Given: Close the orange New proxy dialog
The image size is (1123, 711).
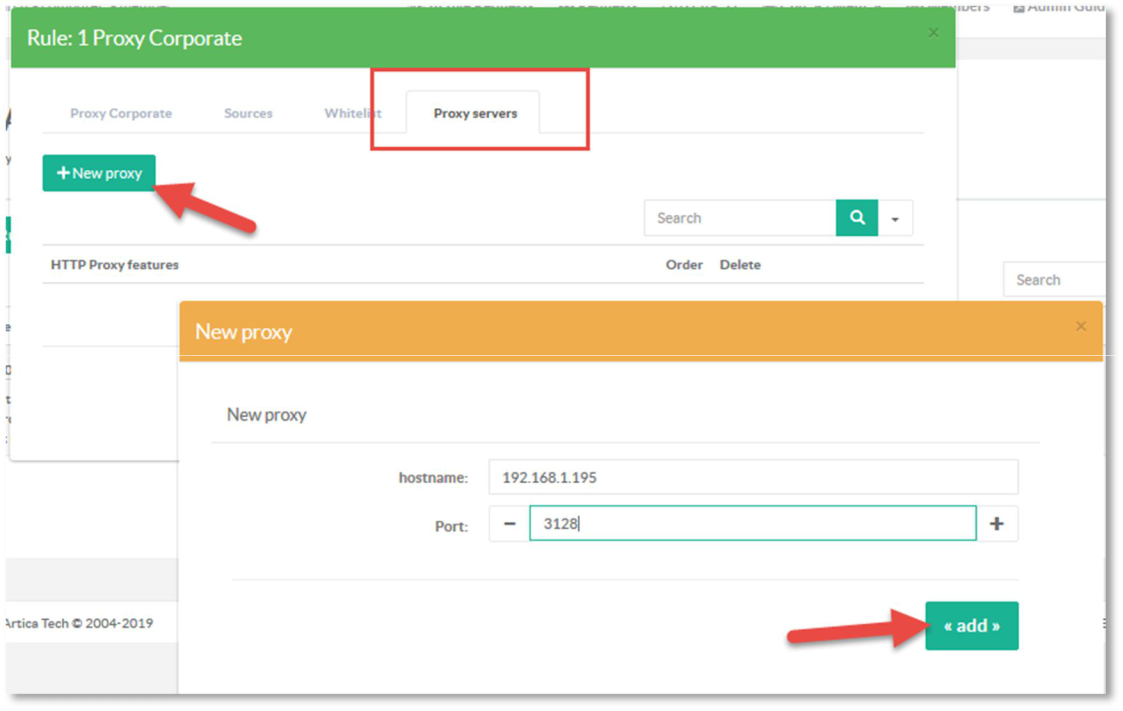Looking at the screenshot, I should tap(1080, 327).
